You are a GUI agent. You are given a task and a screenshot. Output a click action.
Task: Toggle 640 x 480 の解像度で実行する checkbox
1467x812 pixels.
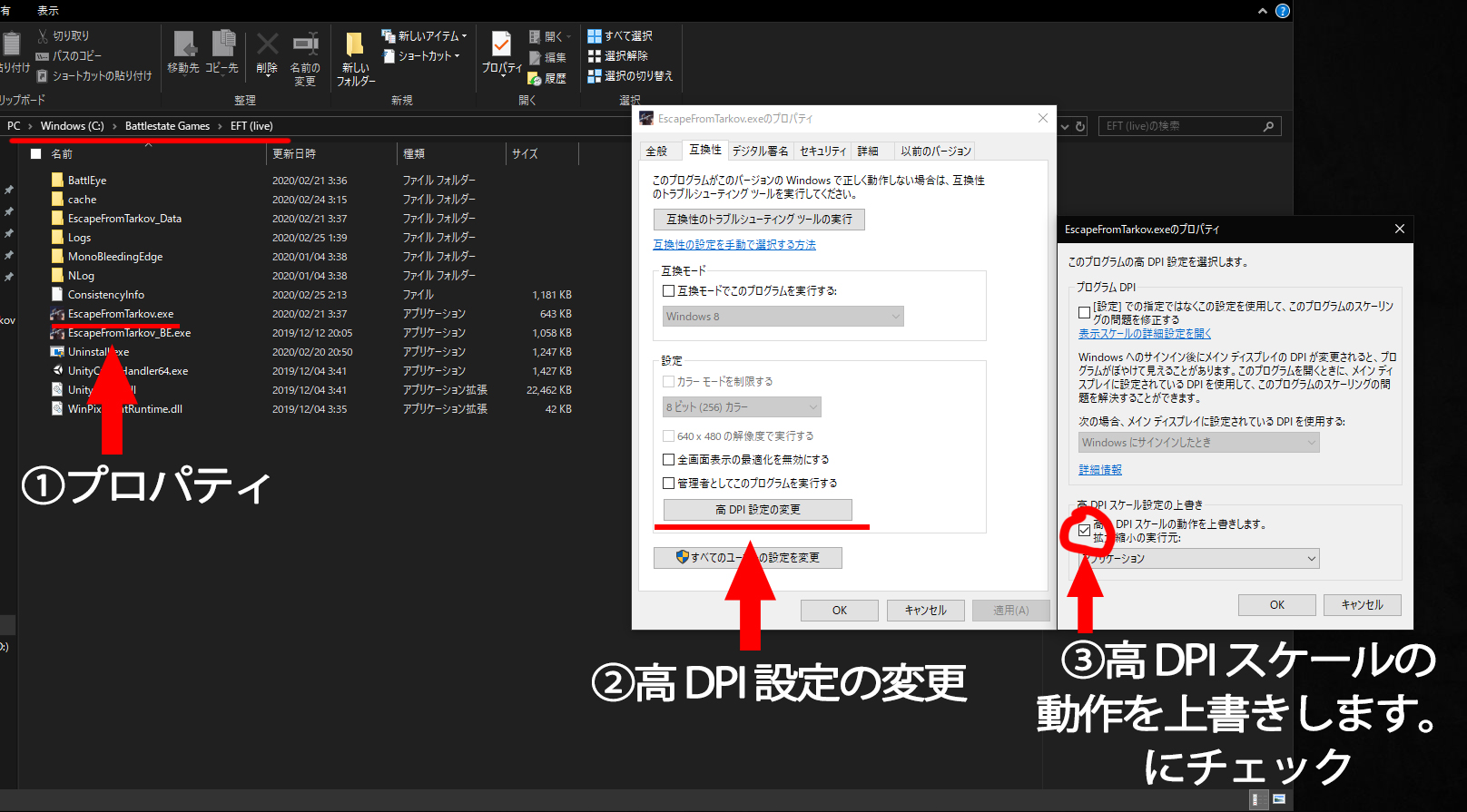click(x=669, y=436)
